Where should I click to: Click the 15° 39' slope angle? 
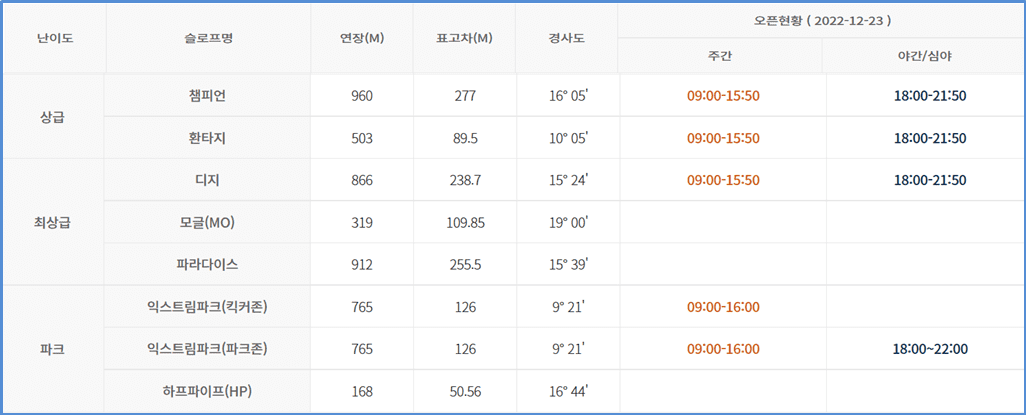coord(569,264)
